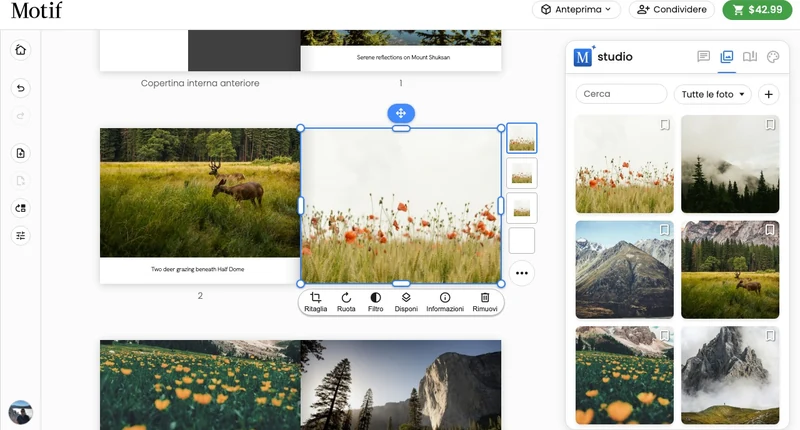Click the home icon in left sidebar
The width and height of the screenshot is (800, 430).
pos(20,50)
